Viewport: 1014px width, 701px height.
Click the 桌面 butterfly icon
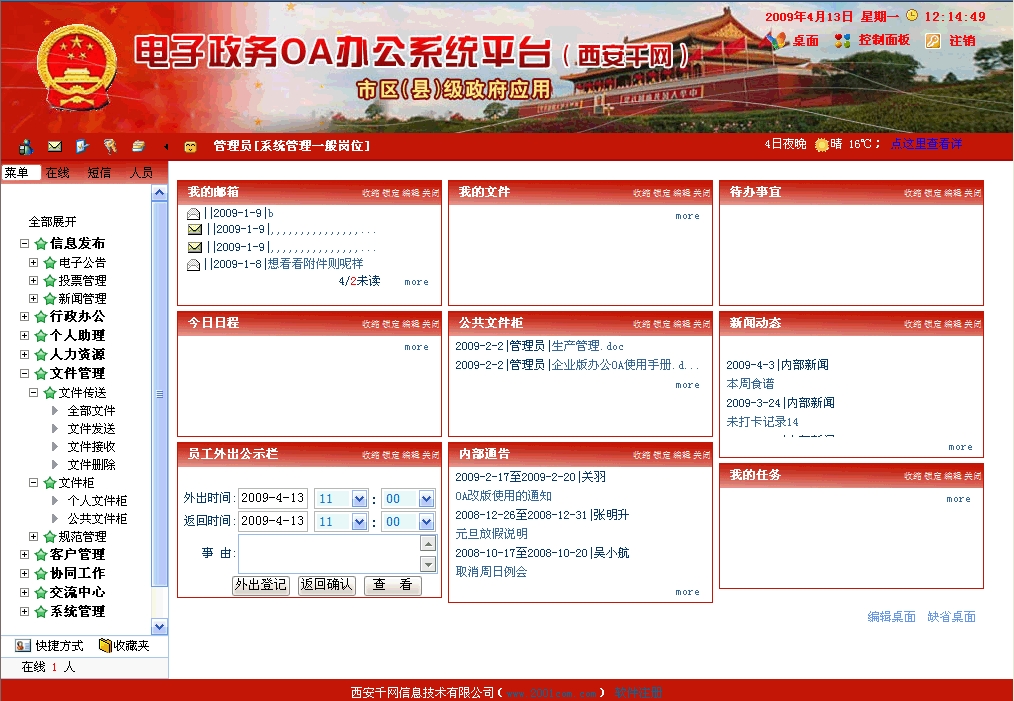coord(776,41)
